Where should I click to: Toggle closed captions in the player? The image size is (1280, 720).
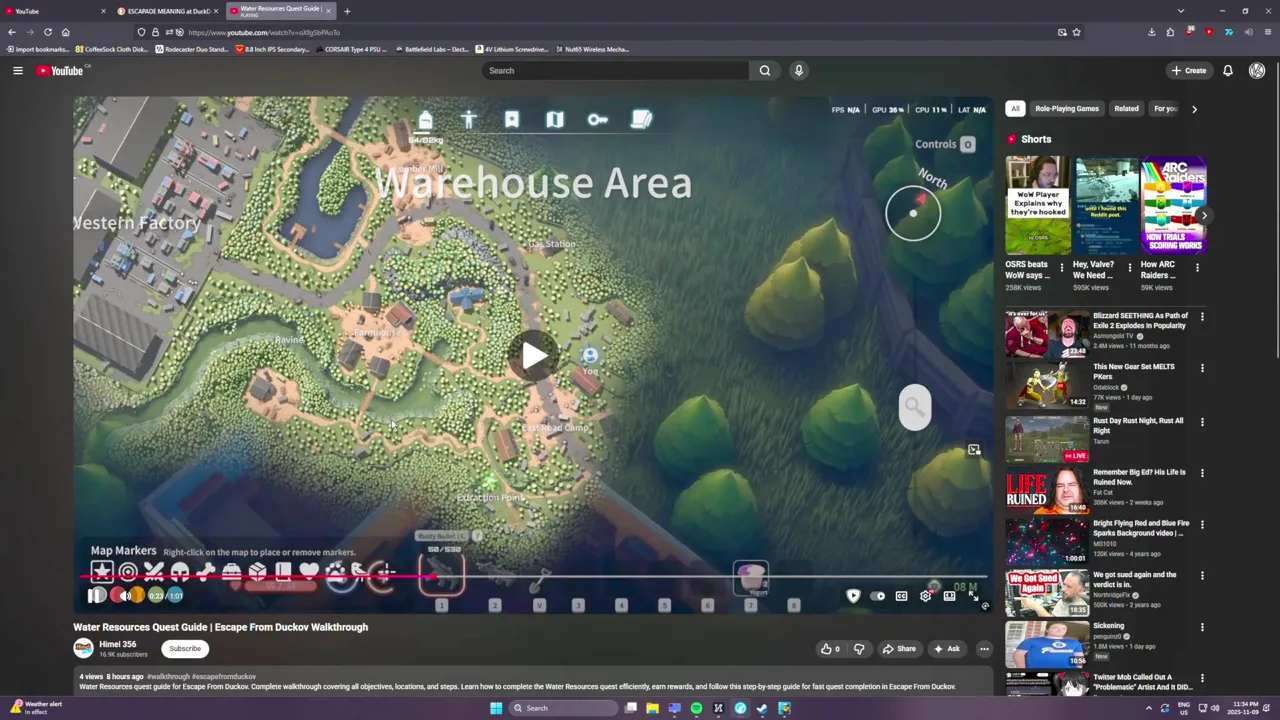pos(901,596)
